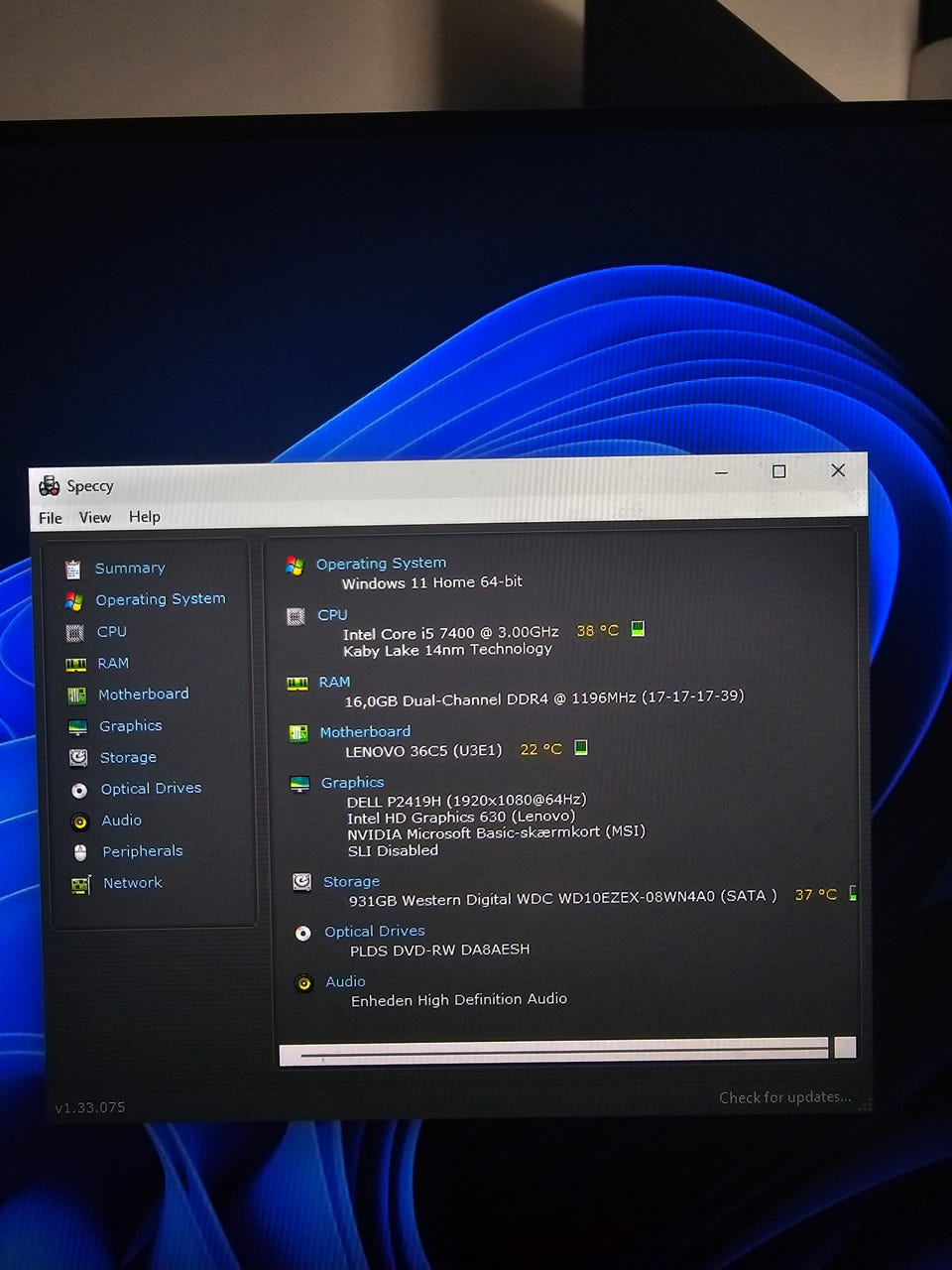This screenshot has width=952, height=1270.
Task: Click version text v1.33.075
Action: (90, 1108)
